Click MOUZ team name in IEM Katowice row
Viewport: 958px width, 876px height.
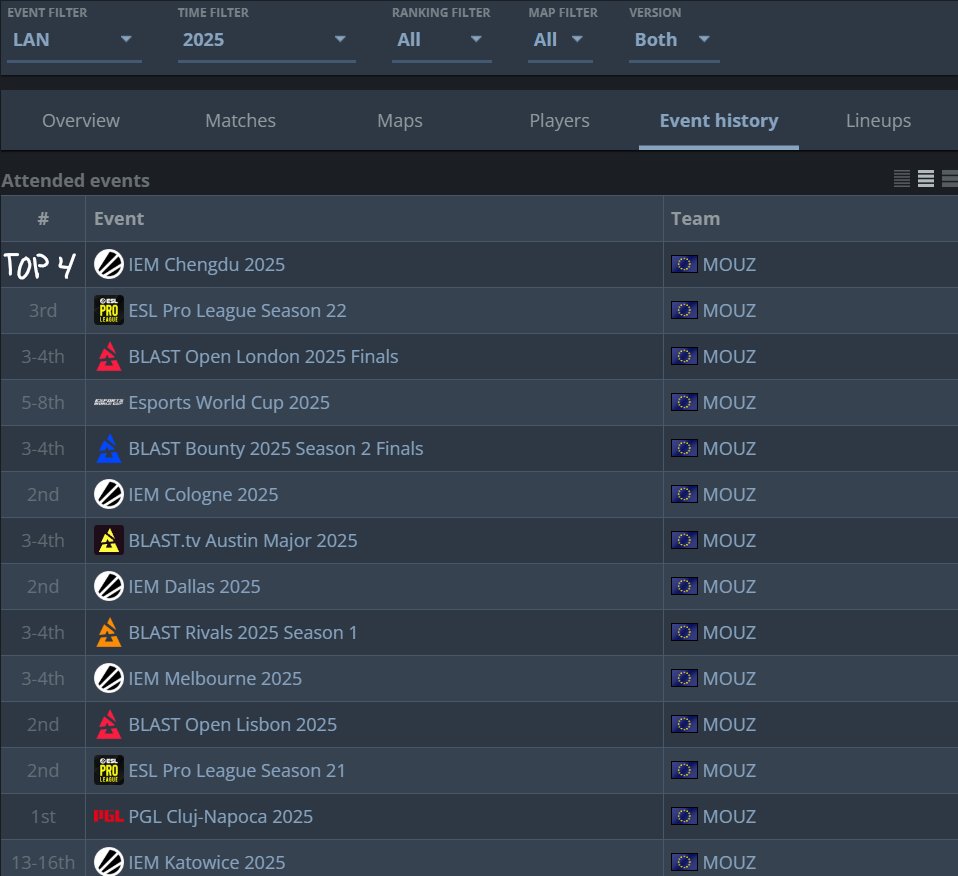pyautogui.click(x=729, y=862)
